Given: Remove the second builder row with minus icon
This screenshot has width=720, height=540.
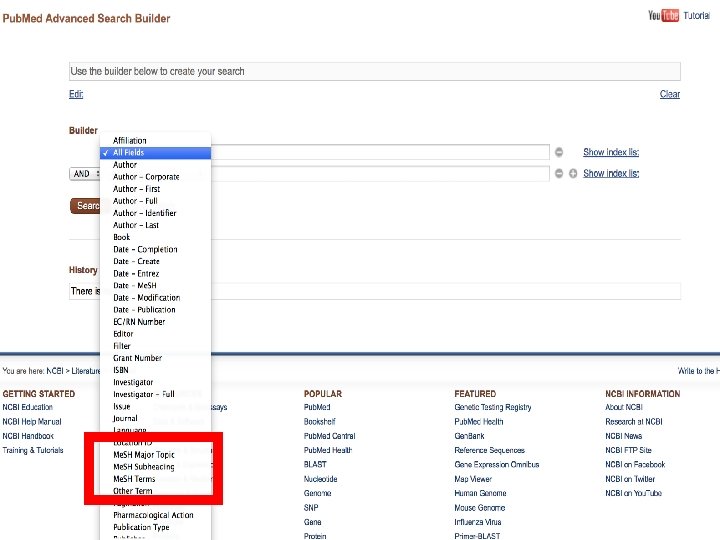Looking at the screenshot, I should [x=559, y=173].
